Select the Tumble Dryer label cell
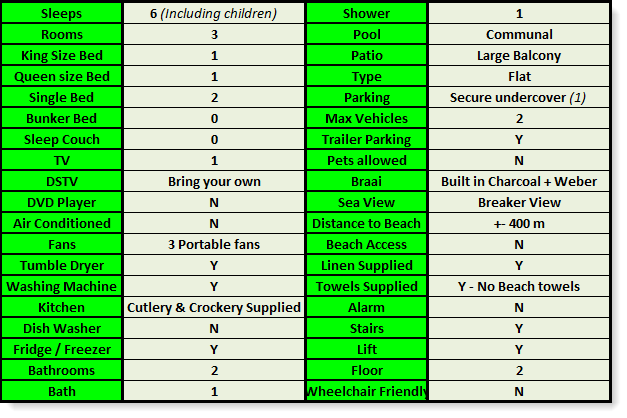 (x=61, y=266)
